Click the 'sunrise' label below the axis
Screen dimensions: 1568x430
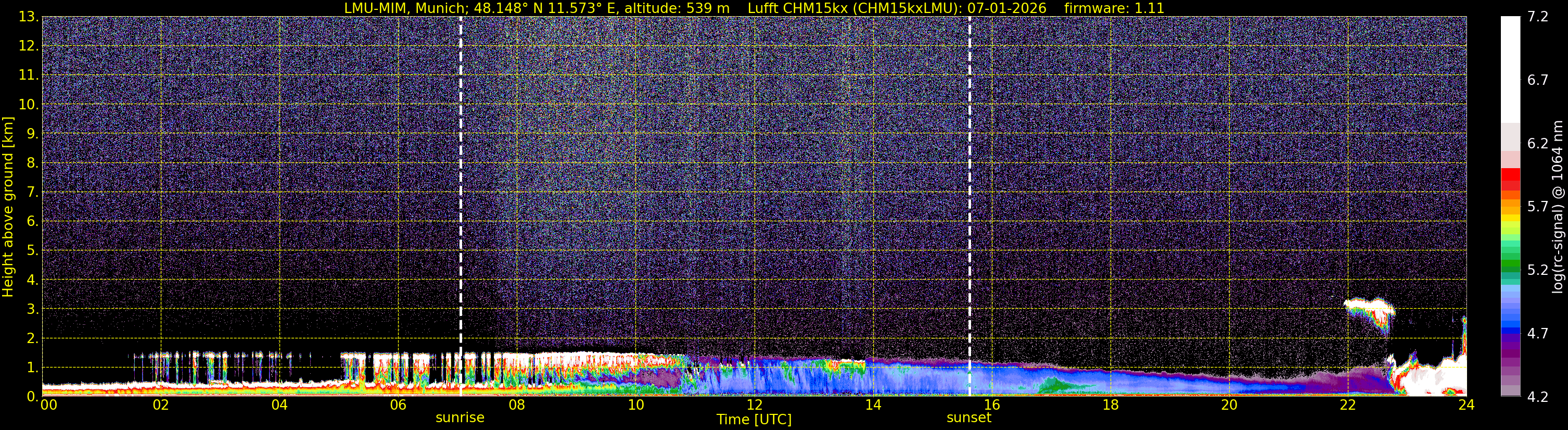(x=460, y=417)
